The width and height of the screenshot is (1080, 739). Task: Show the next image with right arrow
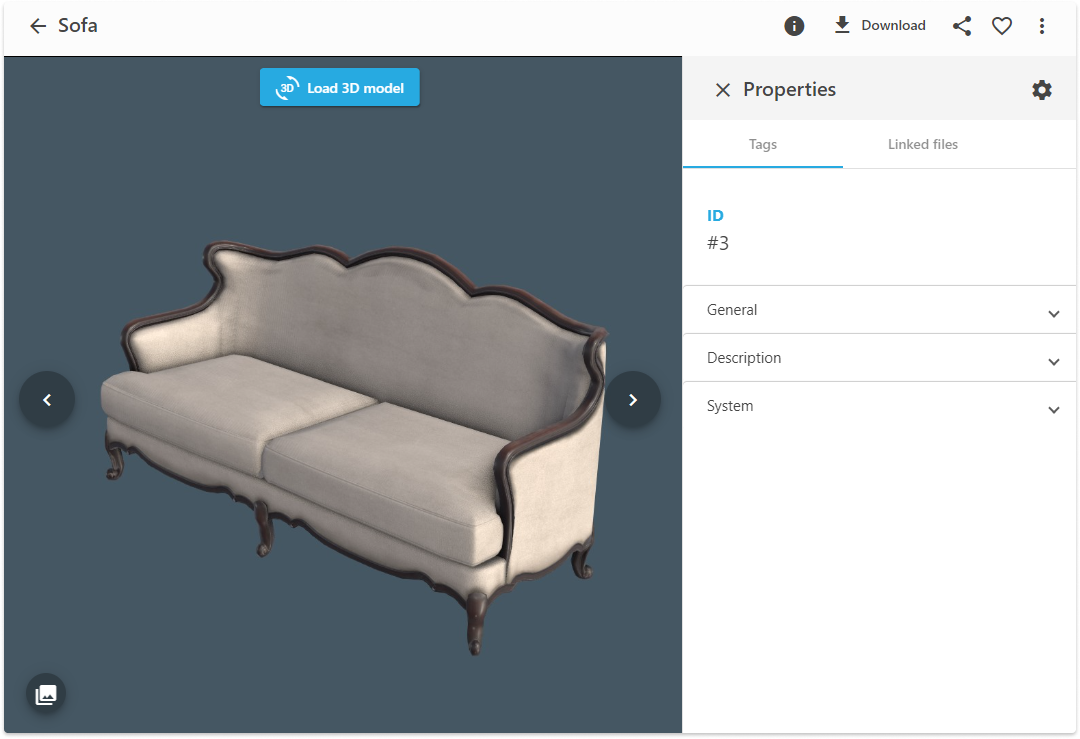coord(632,400)
